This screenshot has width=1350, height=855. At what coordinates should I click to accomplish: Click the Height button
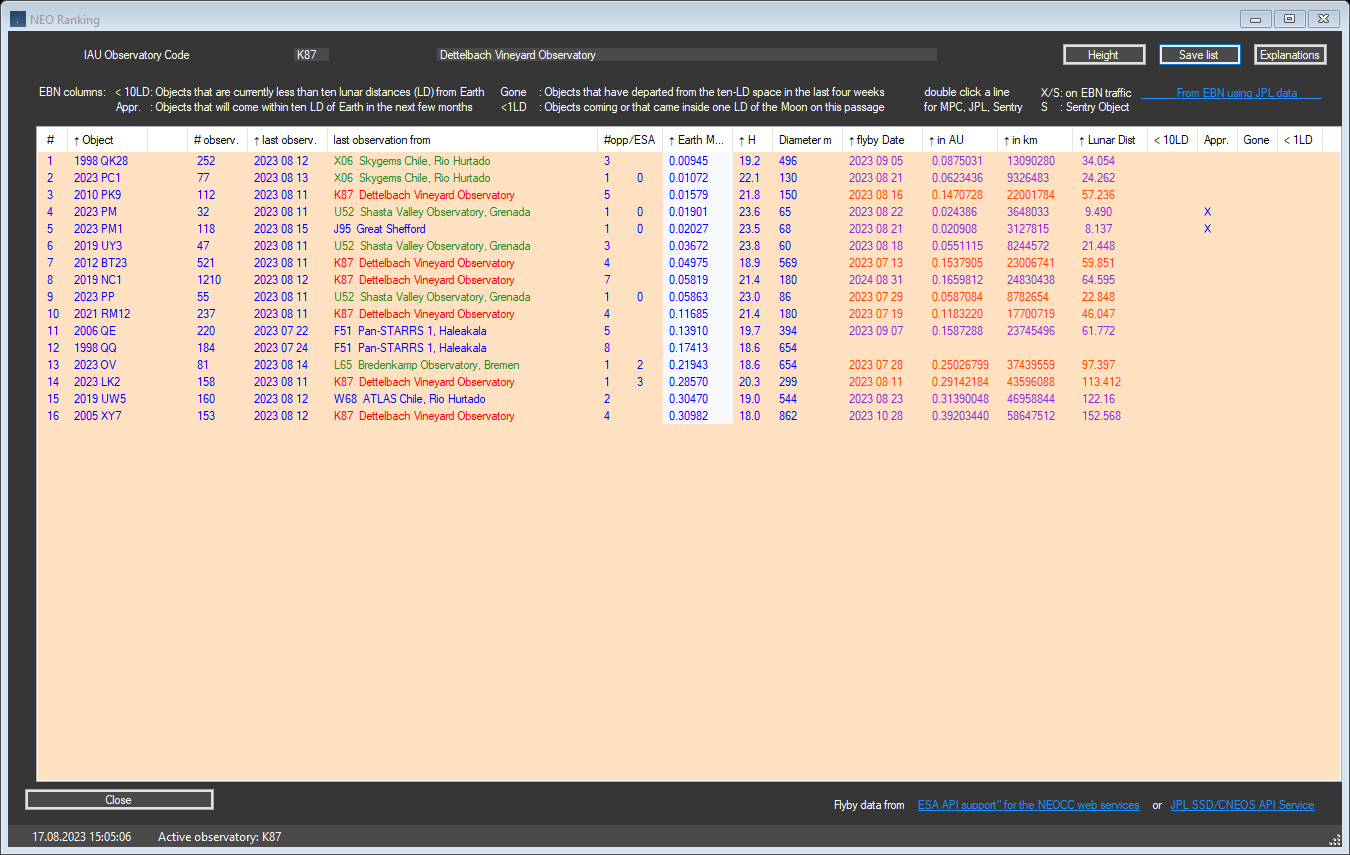1103,55
